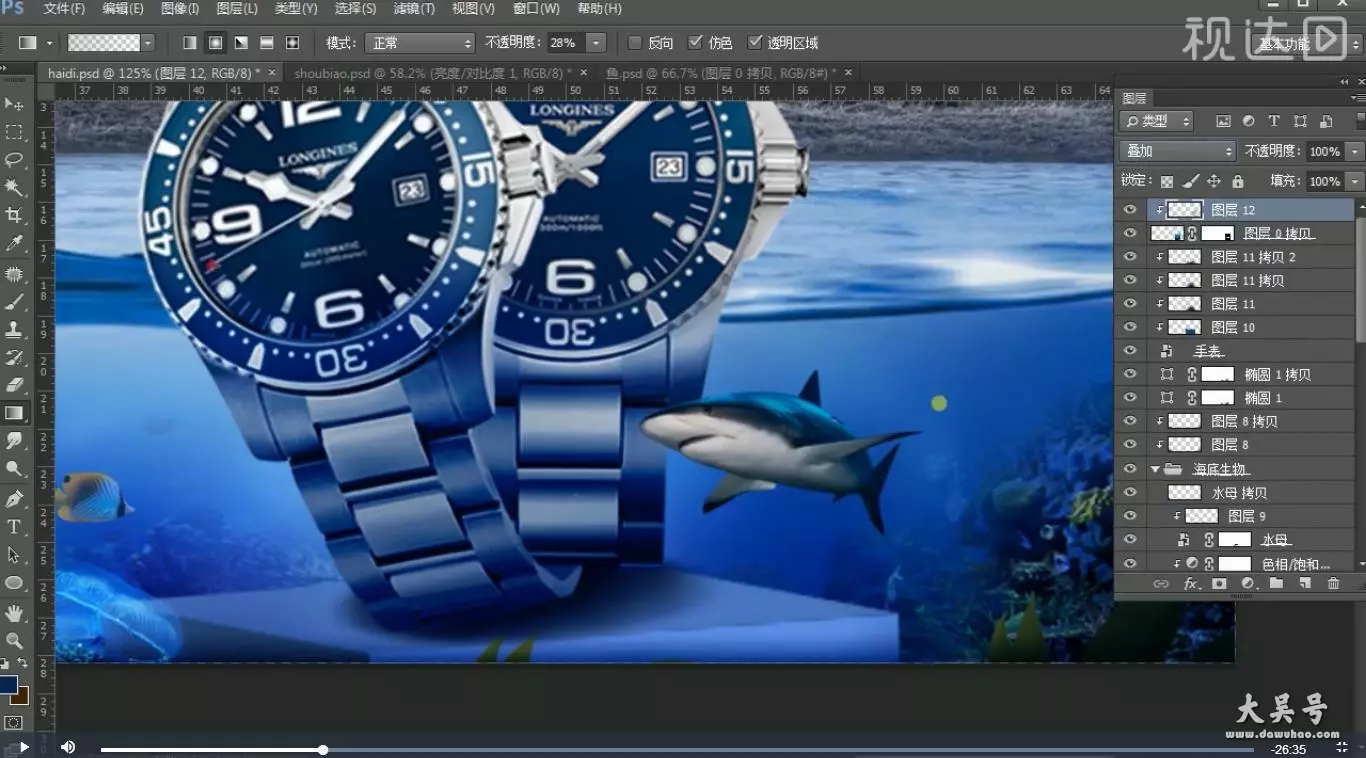Image resolution: width=1366 pixels, height=758 pixels.
Task: Choose radial gradient type in options bar
Action: click(215, 43)
